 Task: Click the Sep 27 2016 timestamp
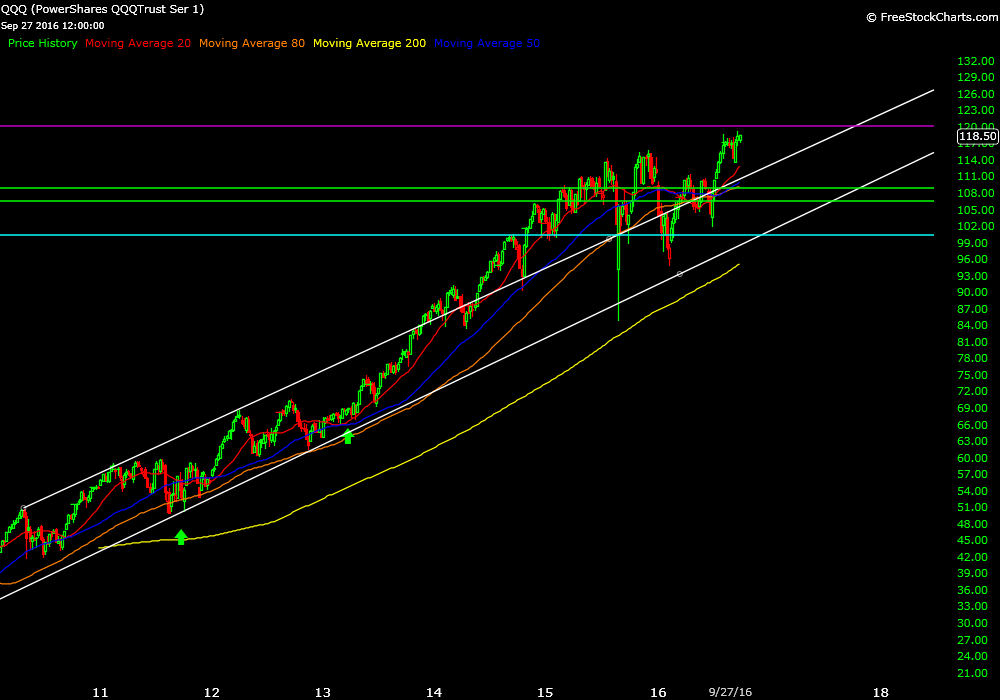(52, 26)
